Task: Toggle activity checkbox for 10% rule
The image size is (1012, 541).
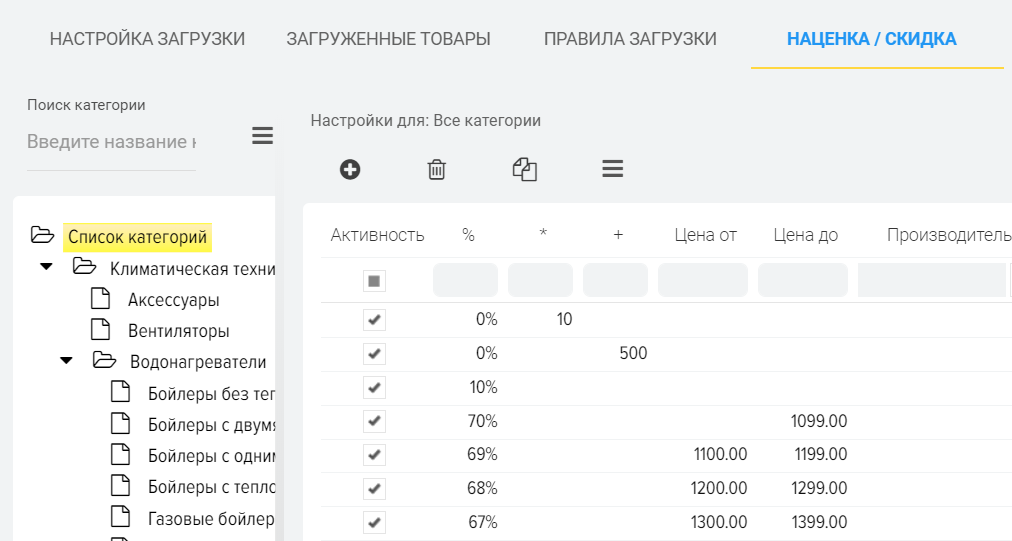Action: point(374,387)
